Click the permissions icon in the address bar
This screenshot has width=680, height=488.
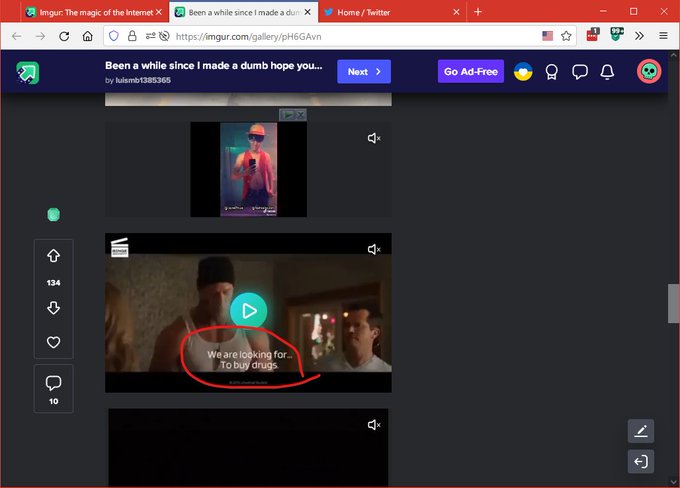[x=150, y=36]
